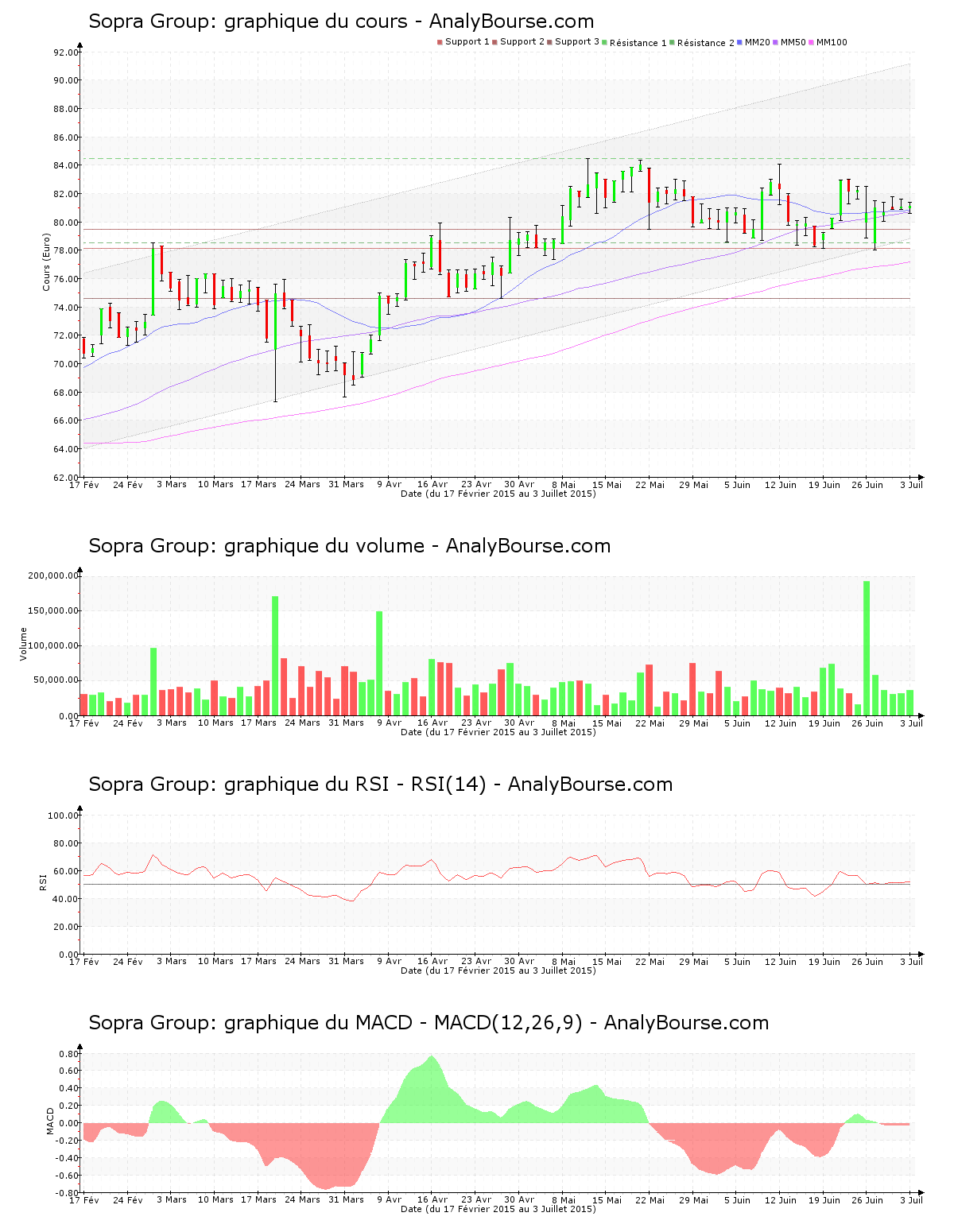Click the 'graphique du RSI - RSI(14)' title
Viewport: 954px width, 1232px height.
[381, 785]
